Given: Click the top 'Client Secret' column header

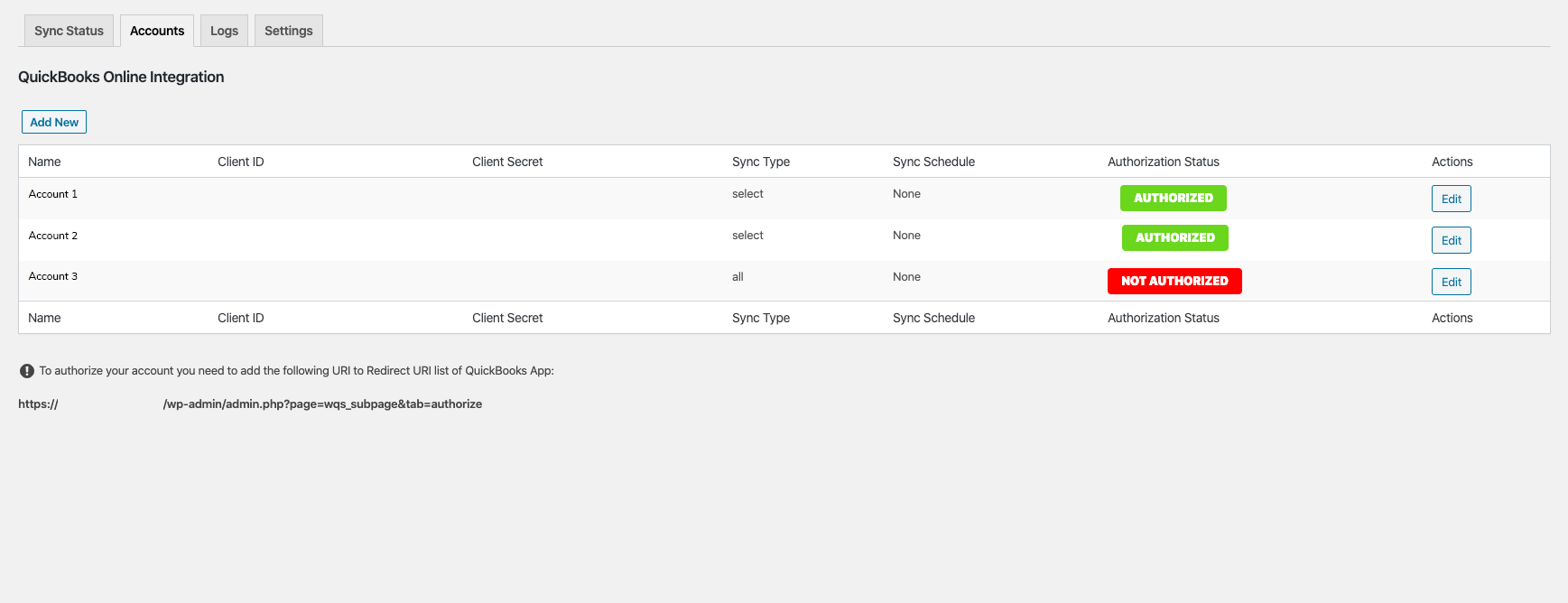Looking at the screenshot, I should 507,162.
